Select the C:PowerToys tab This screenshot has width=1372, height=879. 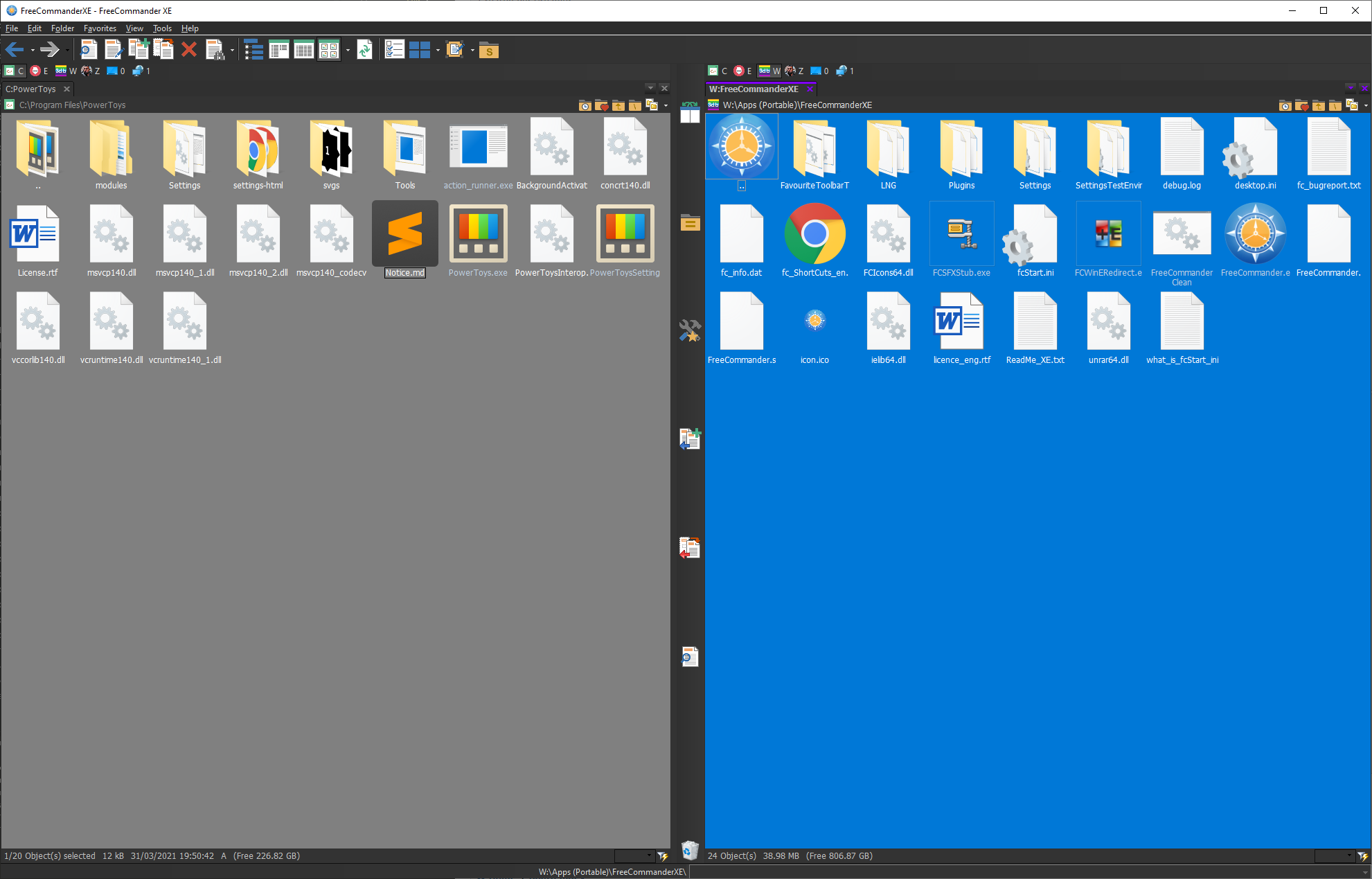[x=31, y=89]
